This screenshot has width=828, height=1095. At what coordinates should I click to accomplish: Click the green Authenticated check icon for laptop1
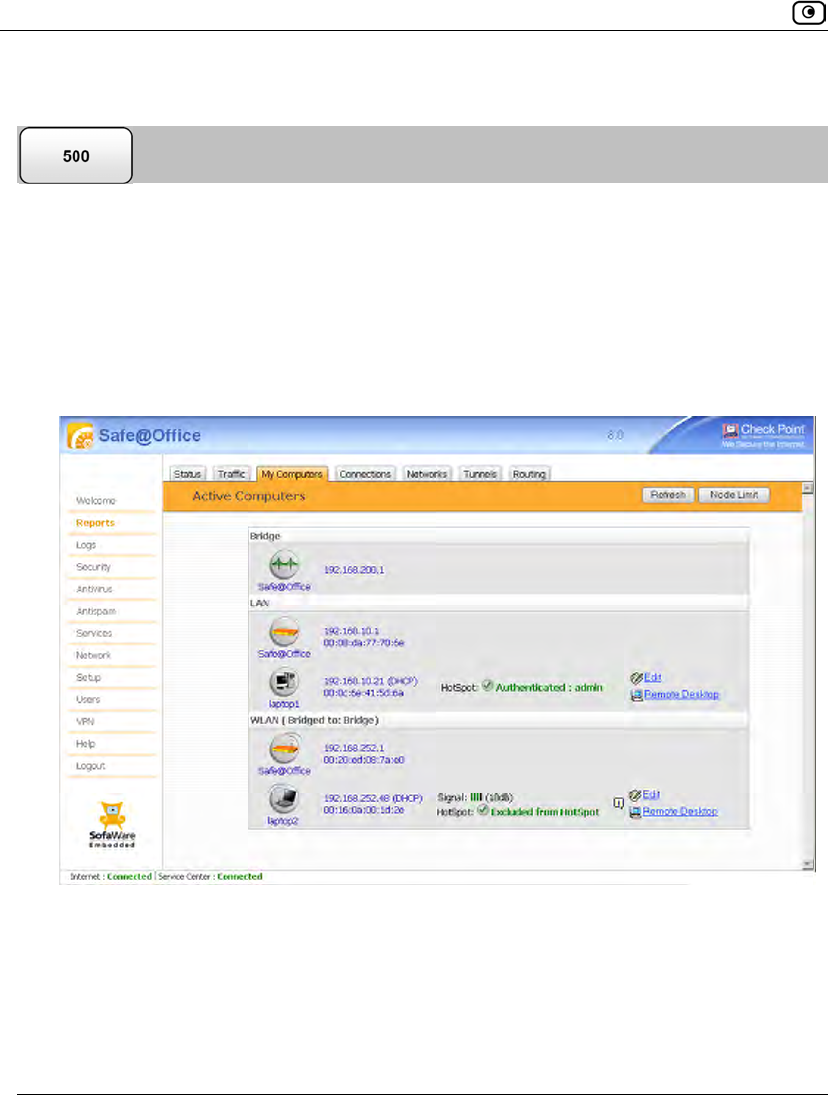[487, 686]
